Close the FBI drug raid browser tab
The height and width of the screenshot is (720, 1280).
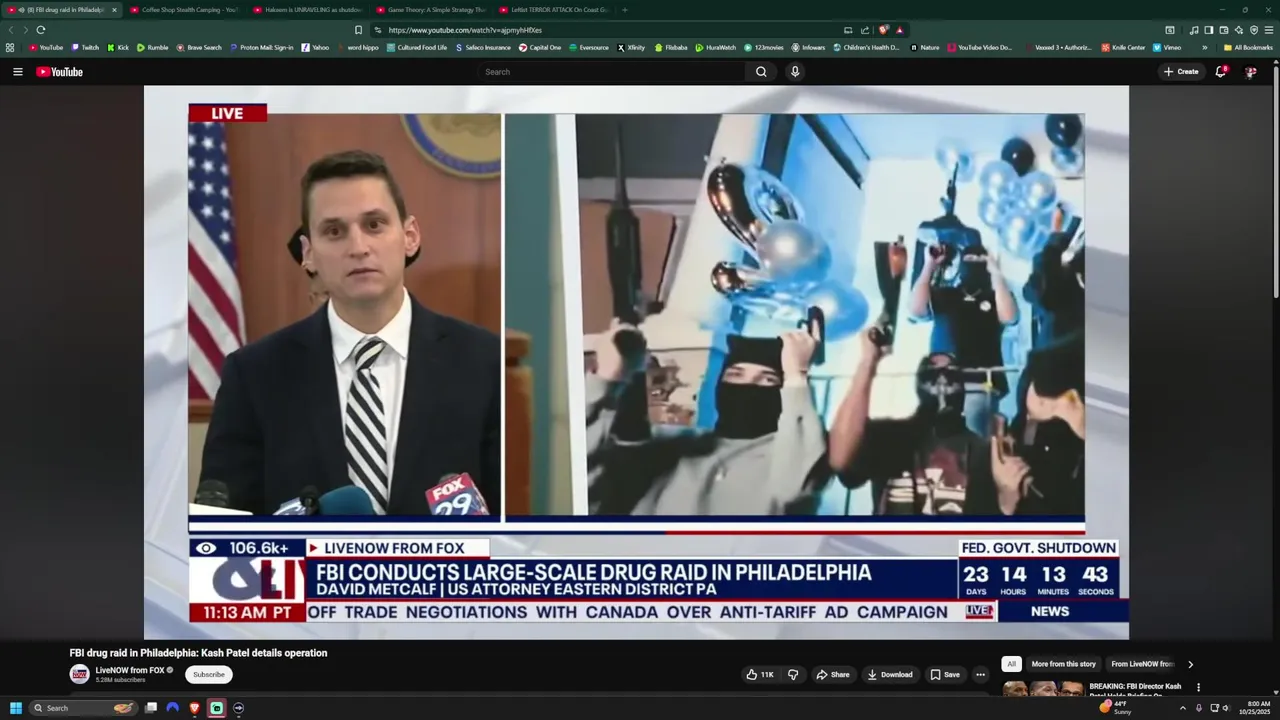114,10
